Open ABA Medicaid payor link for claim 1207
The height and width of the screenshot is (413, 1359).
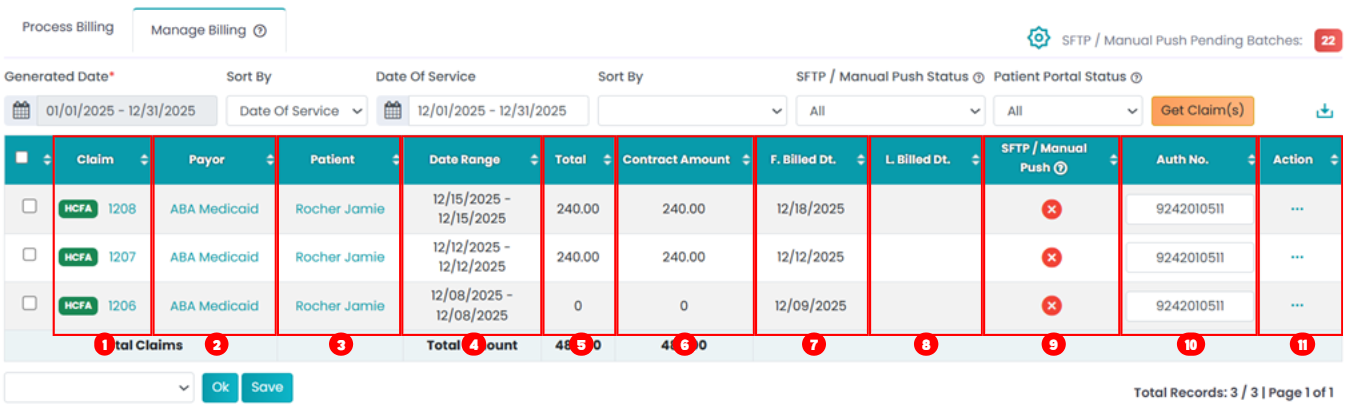point(214,257)
